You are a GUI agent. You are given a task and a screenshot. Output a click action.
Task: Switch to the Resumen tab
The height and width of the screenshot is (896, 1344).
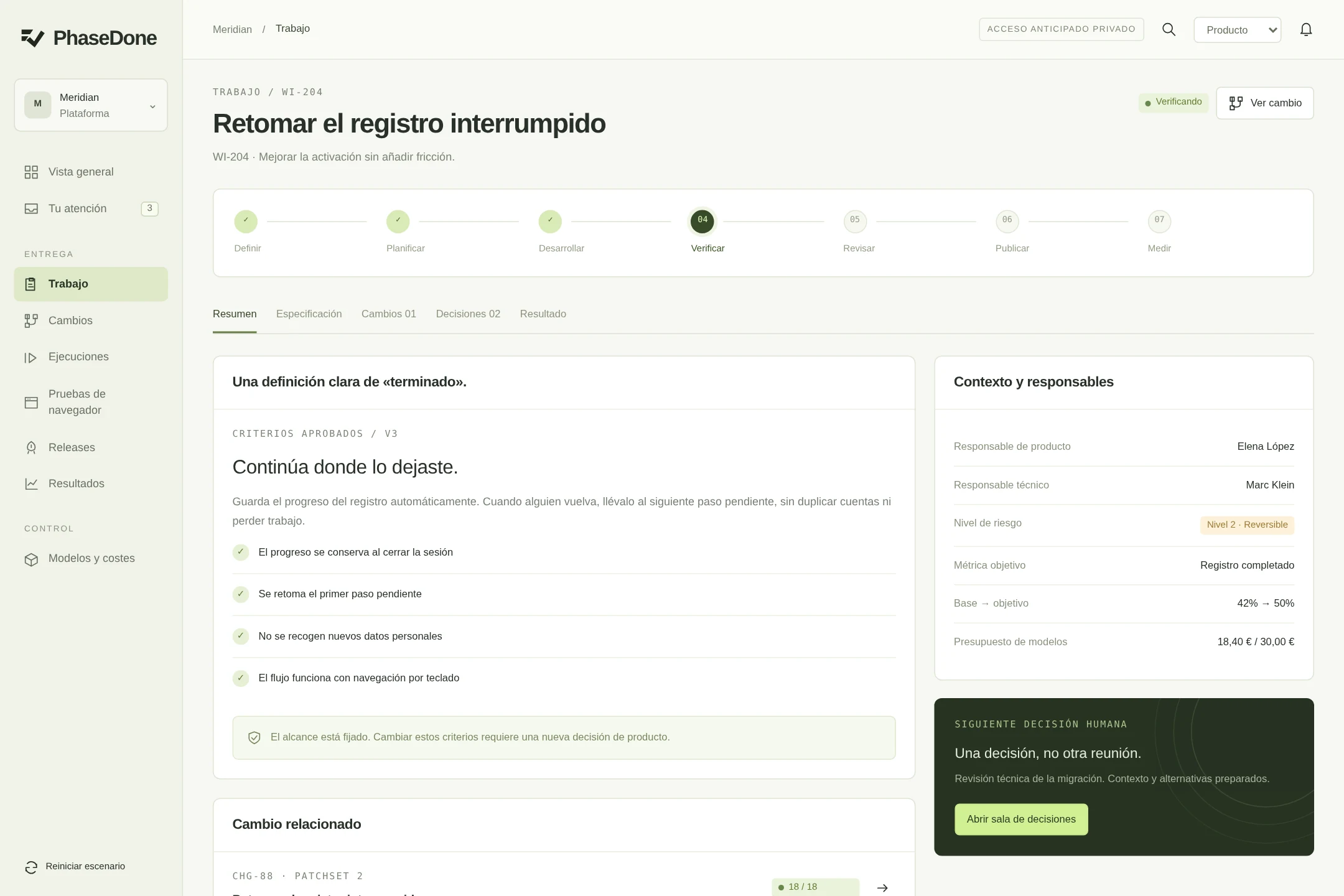point(235,314)
